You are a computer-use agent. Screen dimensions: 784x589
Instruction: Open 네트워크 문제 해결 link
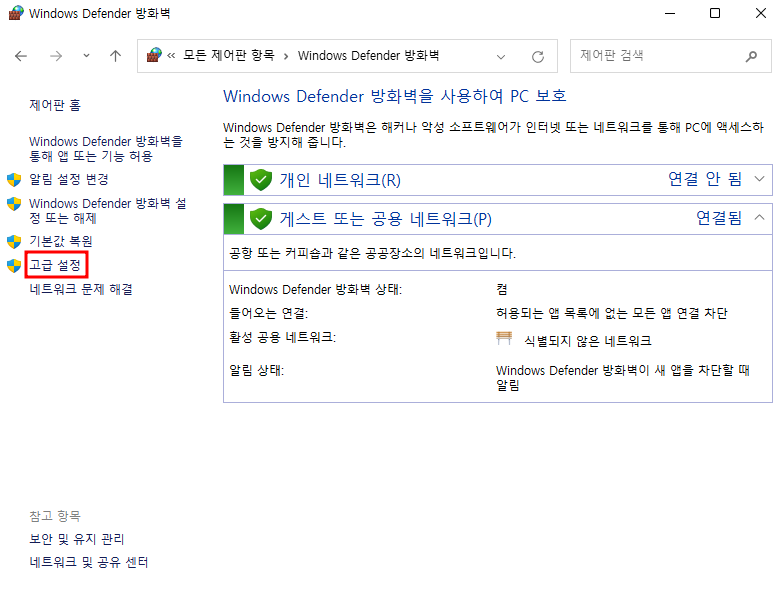pos(81,289)
